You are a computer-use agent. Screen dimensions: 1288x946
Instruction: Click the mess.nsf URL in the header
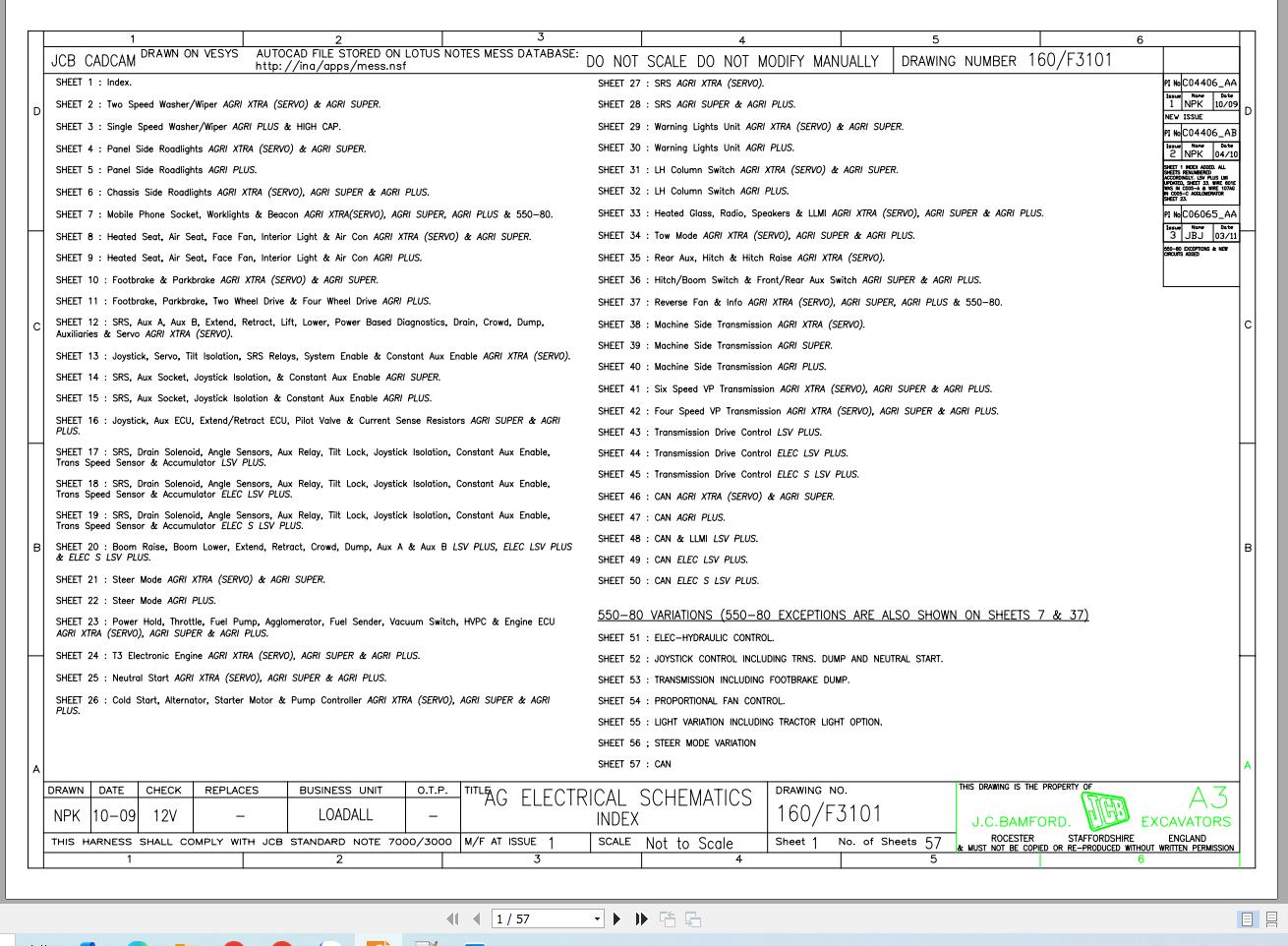(330, 67)
